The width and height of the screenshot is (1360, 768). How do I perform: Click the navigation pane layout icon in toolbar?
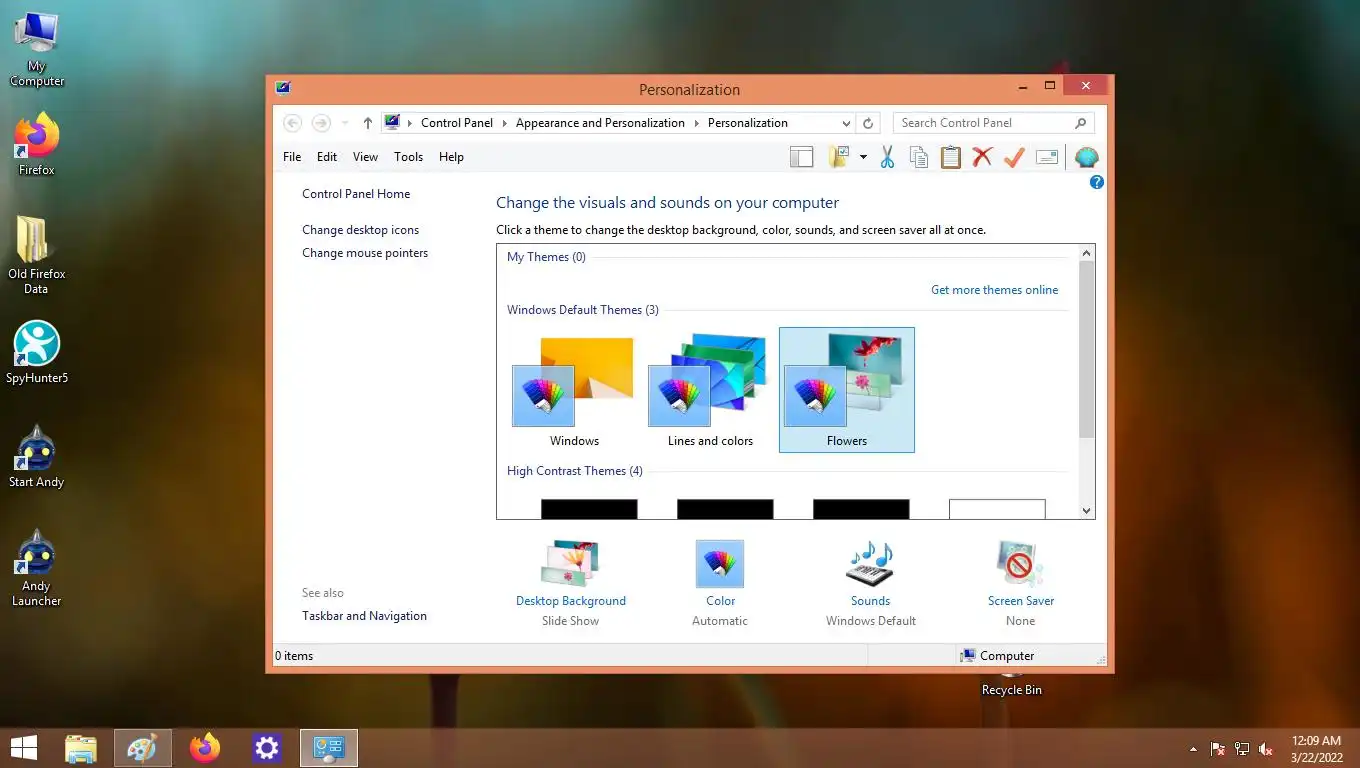(x=801, y=157)
